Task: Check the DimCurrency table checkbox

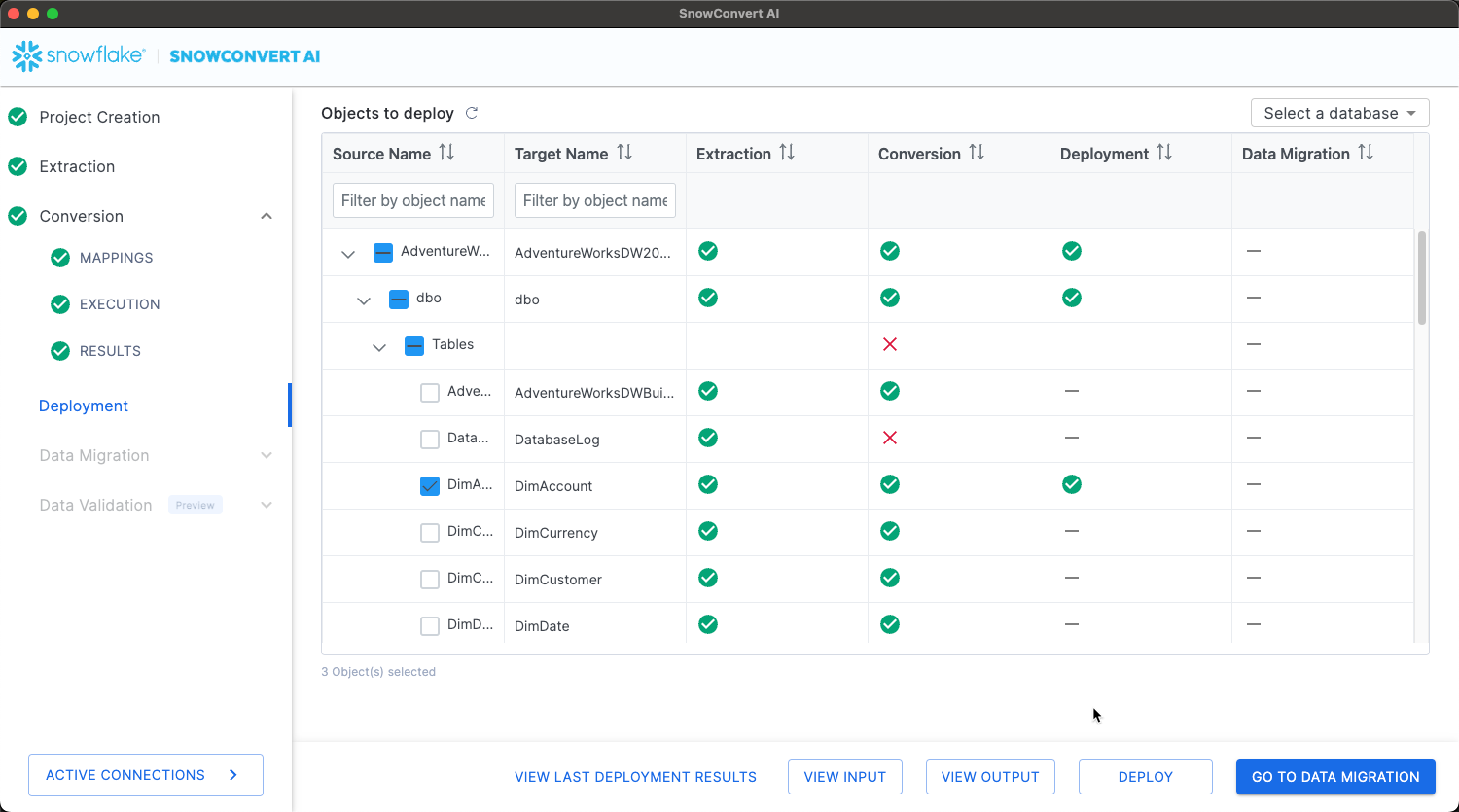Action: pos(430,533)
